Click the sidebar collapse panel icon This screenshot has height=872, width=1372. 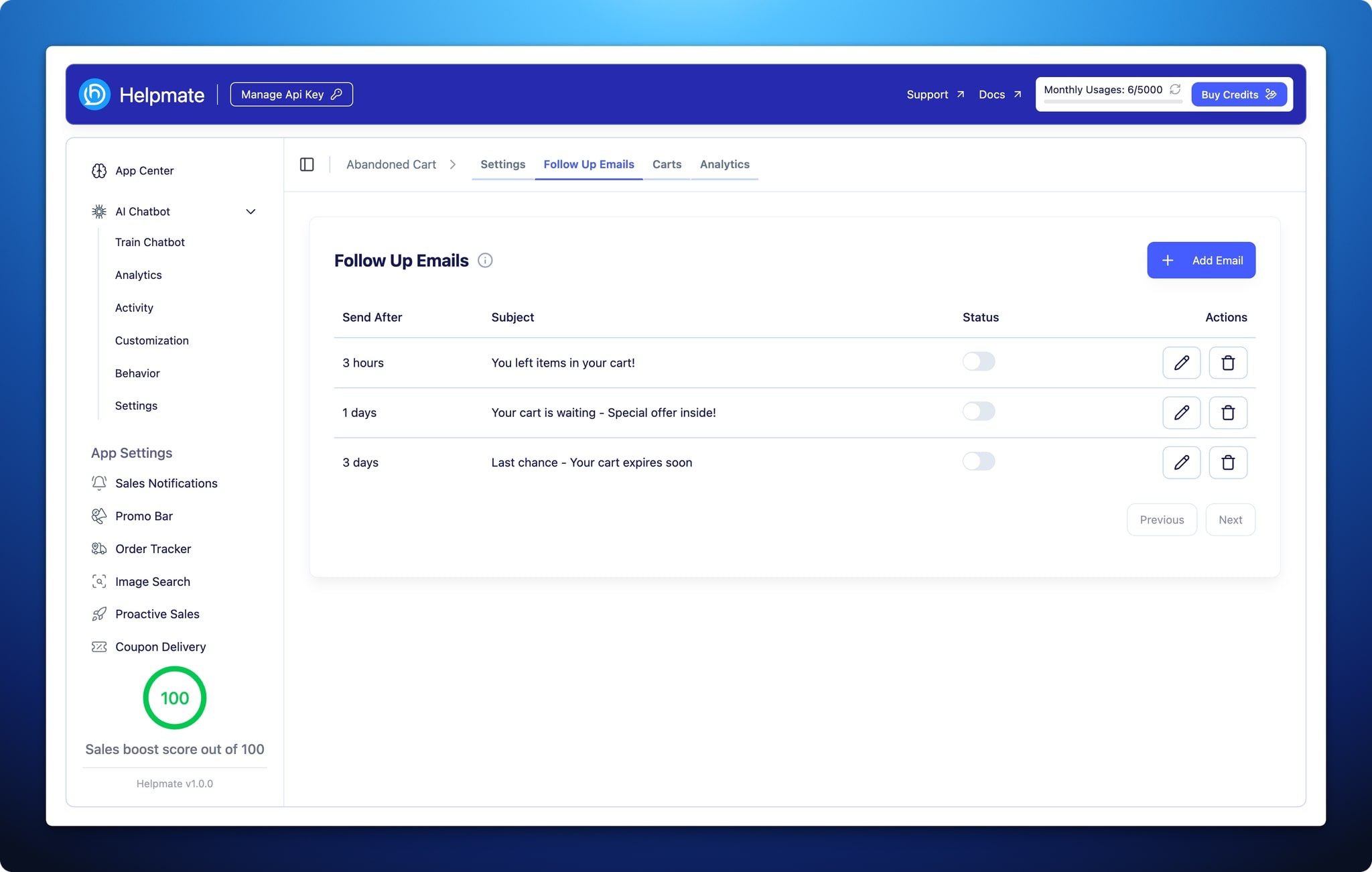307,164
